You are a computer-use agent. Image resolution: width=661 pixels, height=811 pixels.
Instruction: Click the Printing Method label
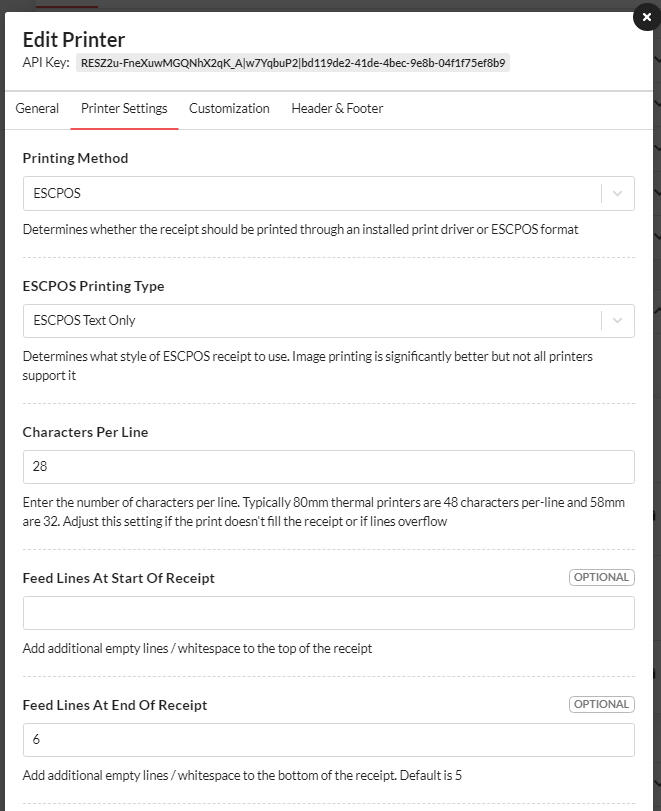(x=75, y=158)
